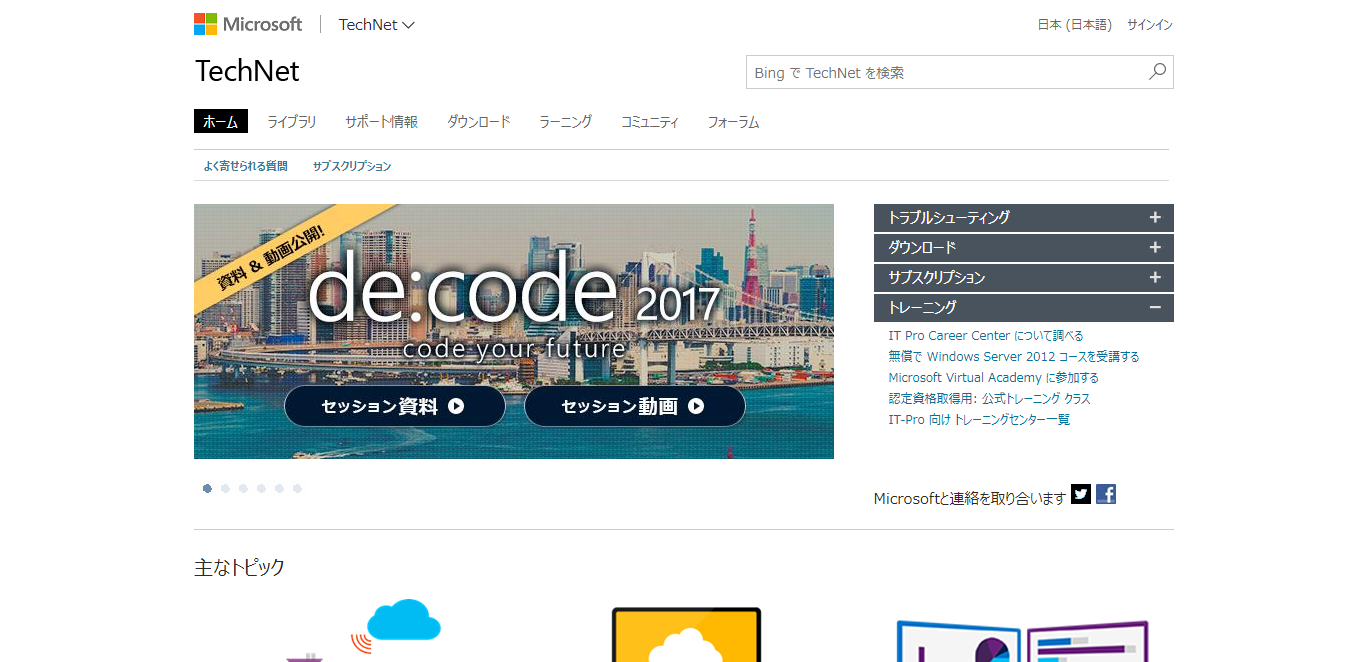Screen dimensions: 1366x662
Task: Click the セッション資料 button
Action: (395, 406)
